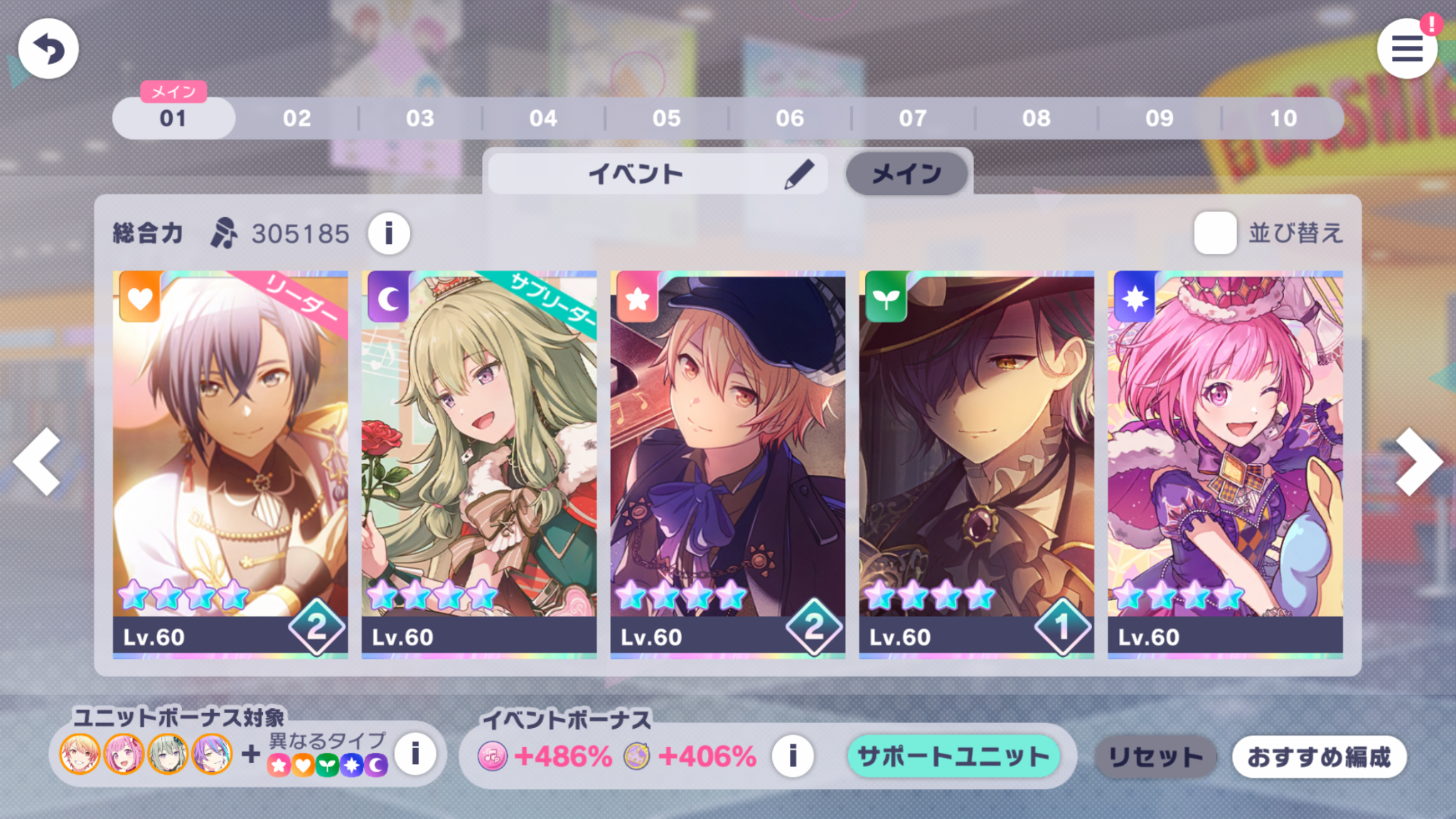
Task: Click the pink event bonus +486% icon
Action: pyautogui.click(x=492, y=756)
